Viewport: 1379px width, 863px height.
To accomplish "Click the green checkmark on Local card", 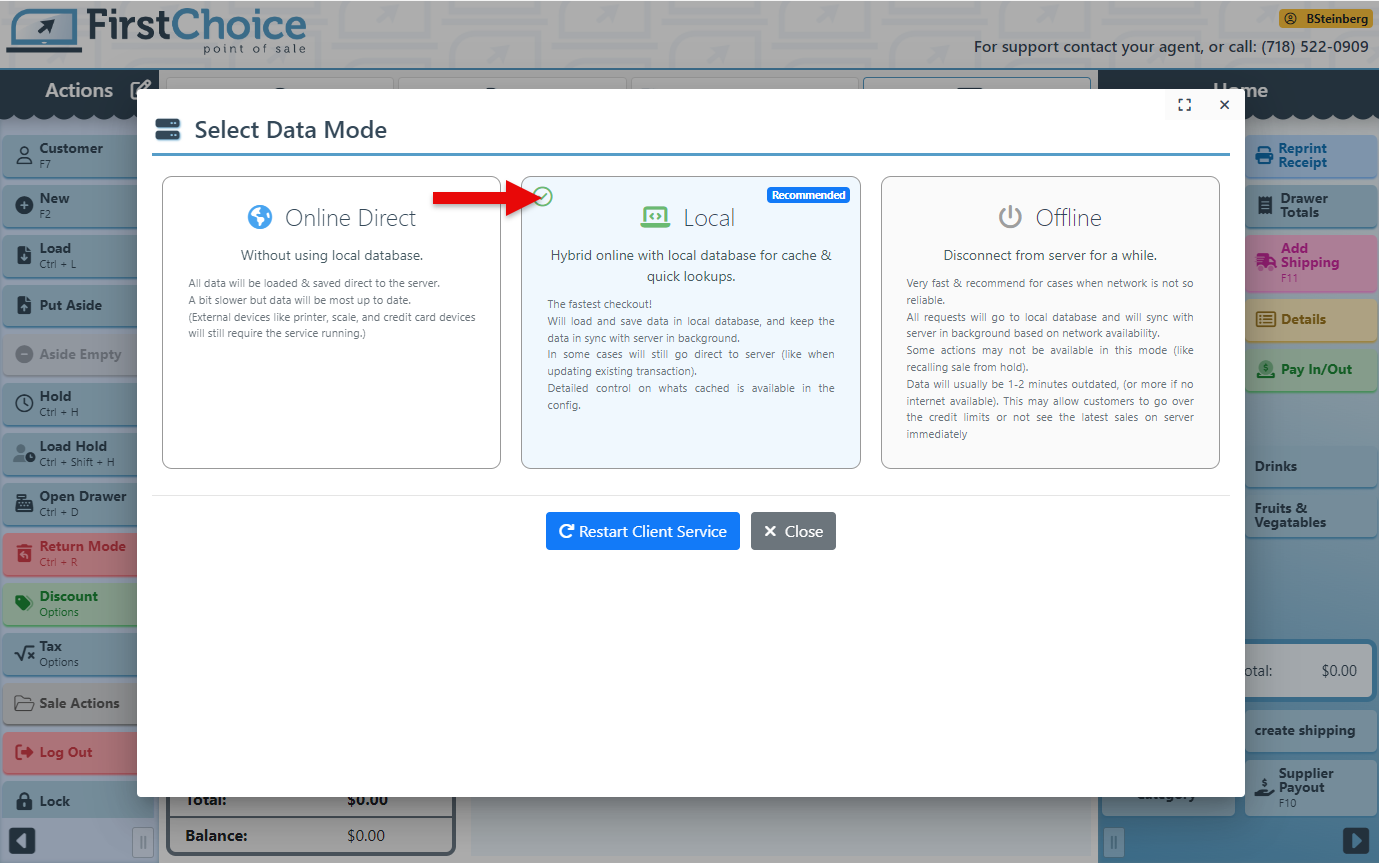I will 543,196.
